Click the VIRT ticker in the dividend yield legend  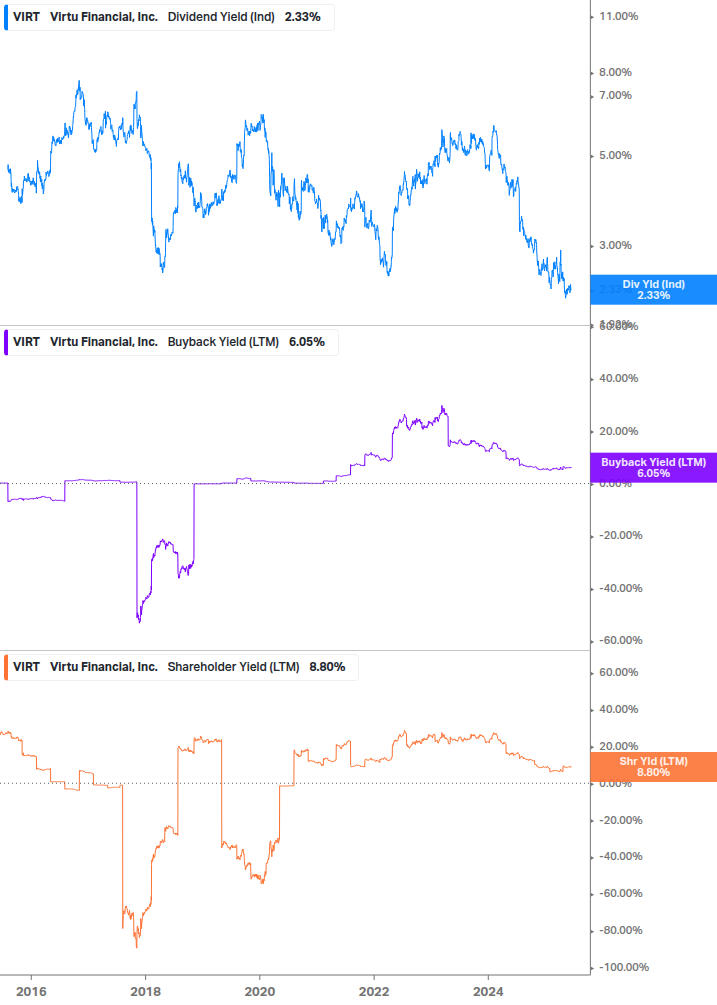26,17
